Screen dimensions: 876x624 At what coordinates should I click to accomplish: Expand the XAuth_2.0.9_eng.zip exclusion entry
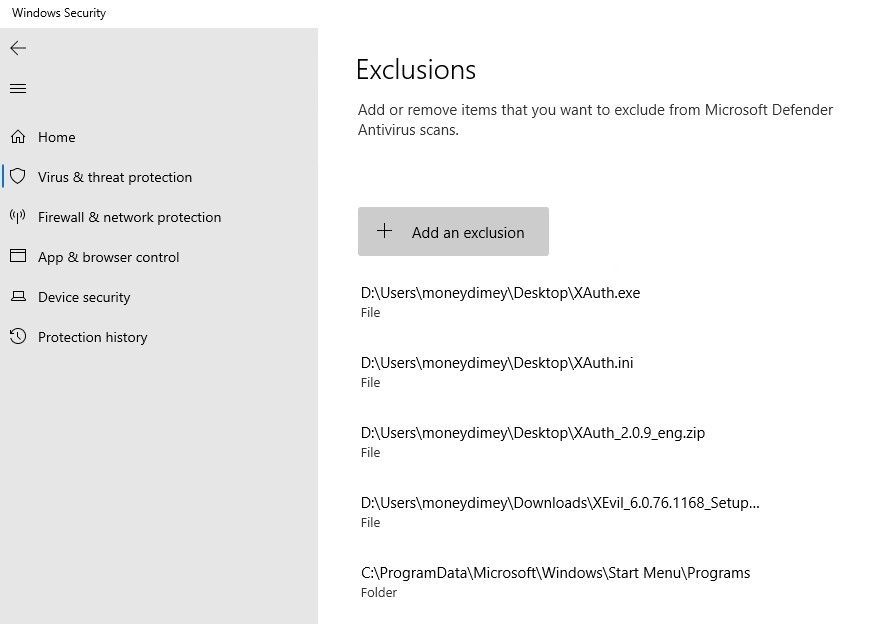pyautogui.click(x=559, y=441)
